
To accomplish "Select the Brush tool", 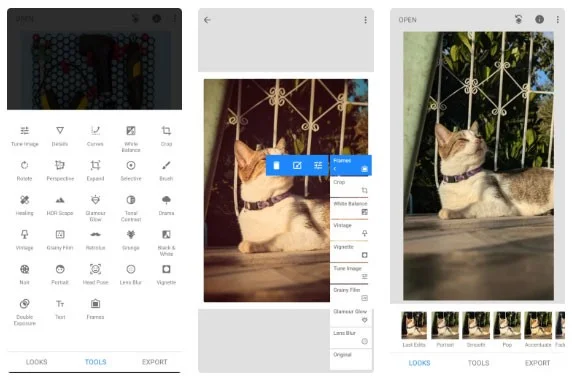I will point(166,171).
